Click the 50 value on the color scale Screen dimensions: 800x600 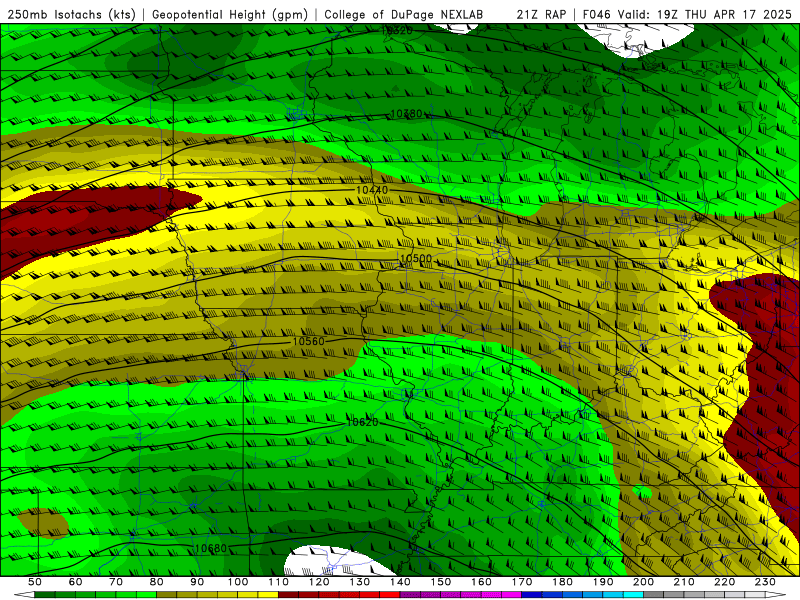point(35,582)
